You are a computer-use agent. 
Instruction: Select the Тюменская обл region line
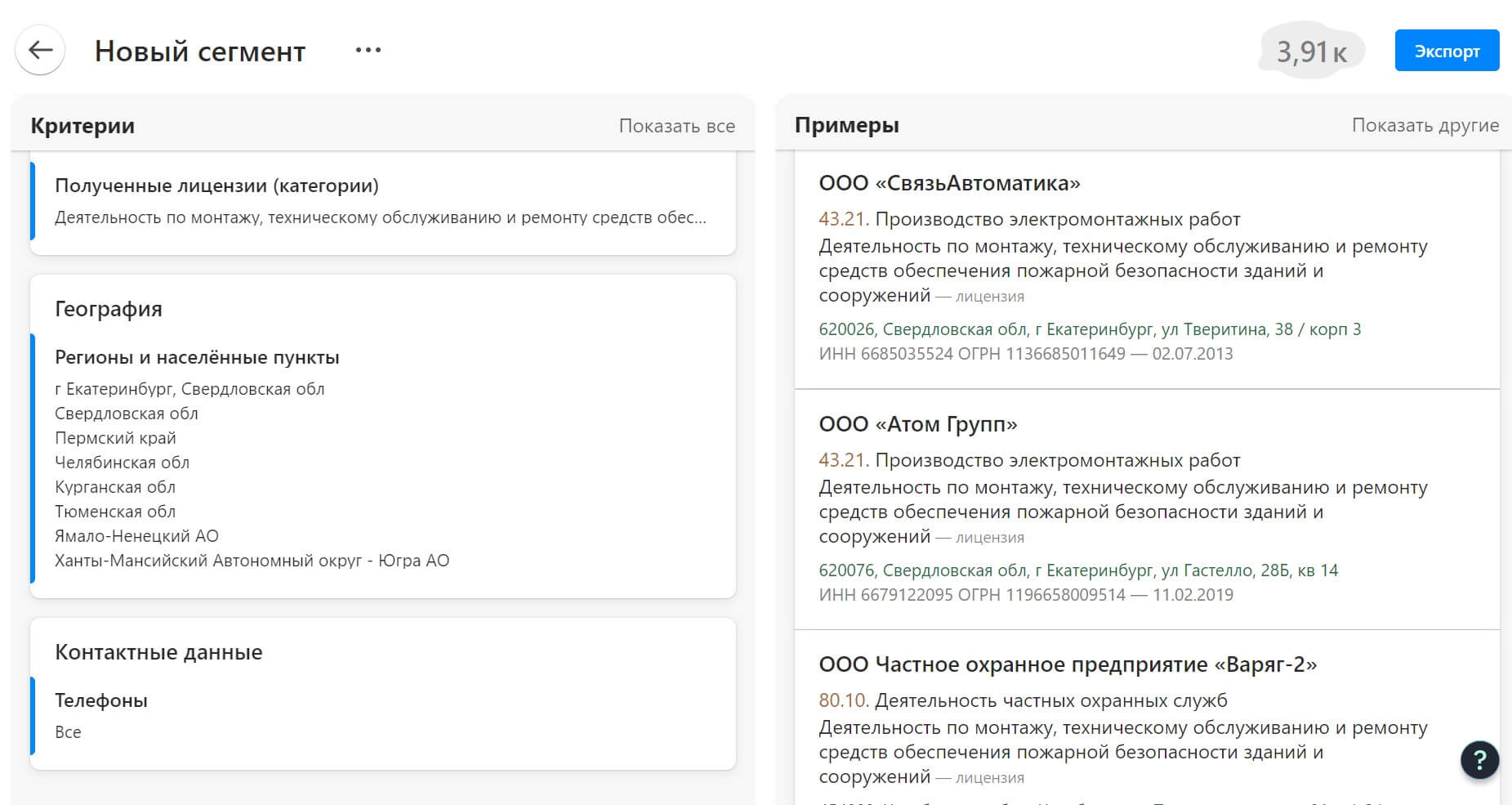[115, 512]
